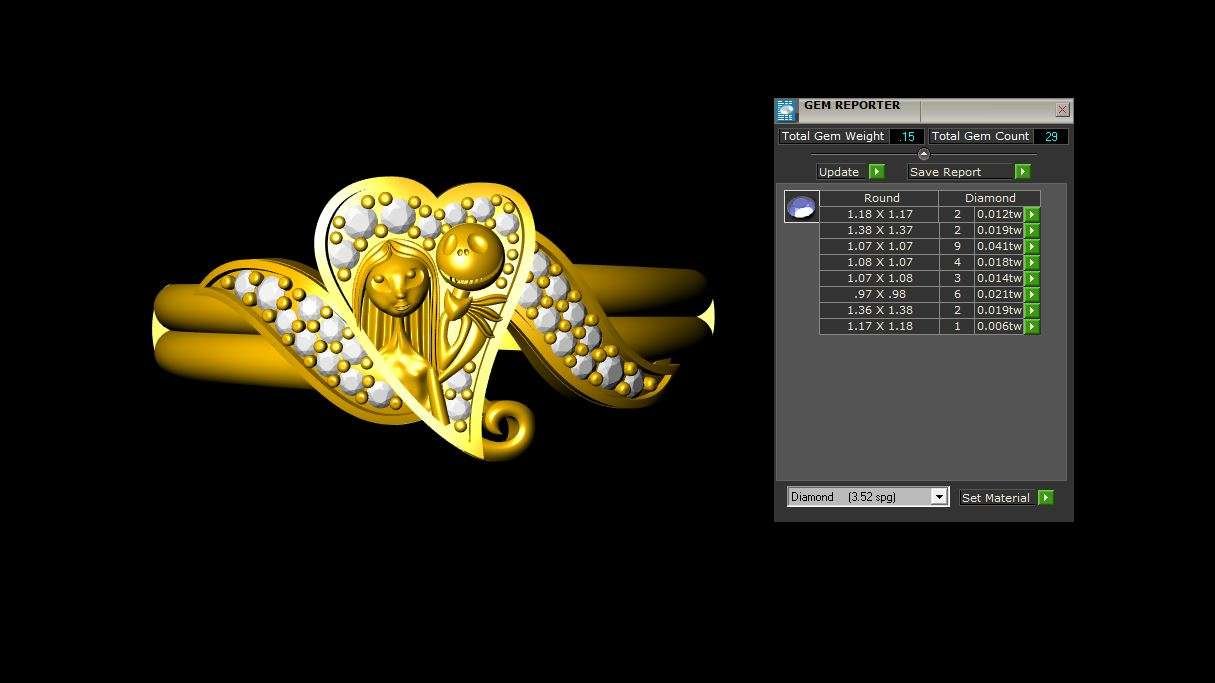Click green arrow on 1.38 X 1.37 row

coord(1032,230)
